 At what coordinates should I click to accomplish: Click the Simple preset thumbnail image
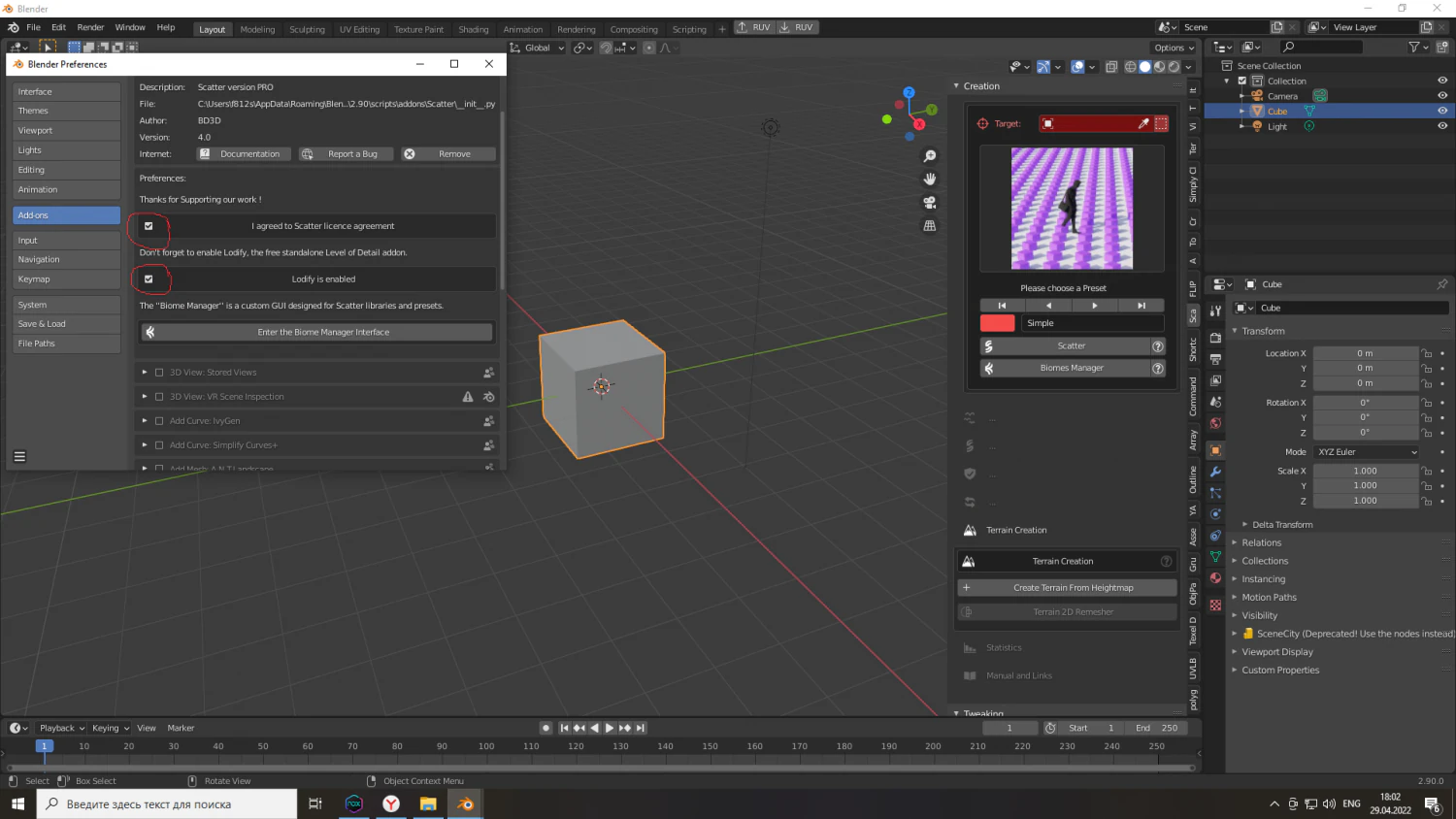coord(1073,208)
